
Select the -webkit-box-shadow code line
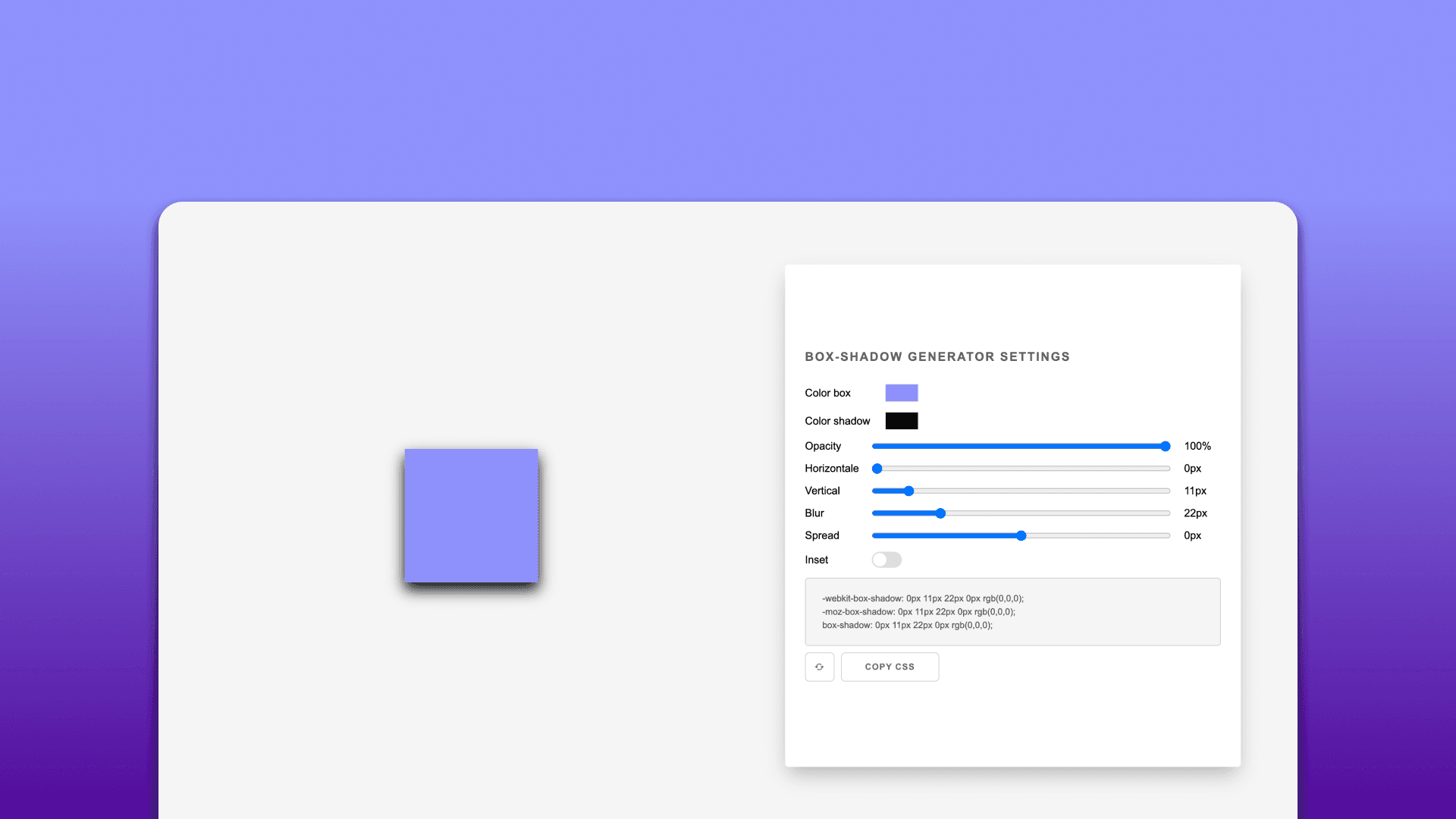[922, 598]
